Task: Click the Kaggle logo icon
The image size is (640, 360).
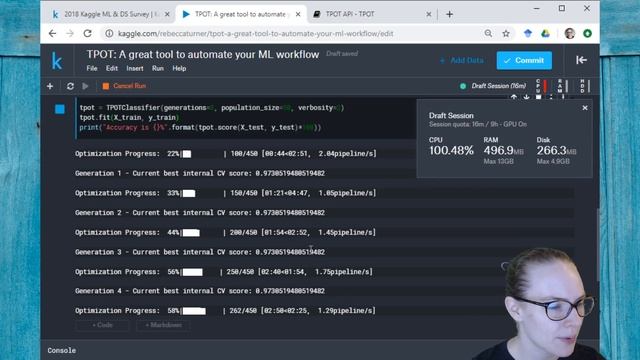Action: click(57, 61)
